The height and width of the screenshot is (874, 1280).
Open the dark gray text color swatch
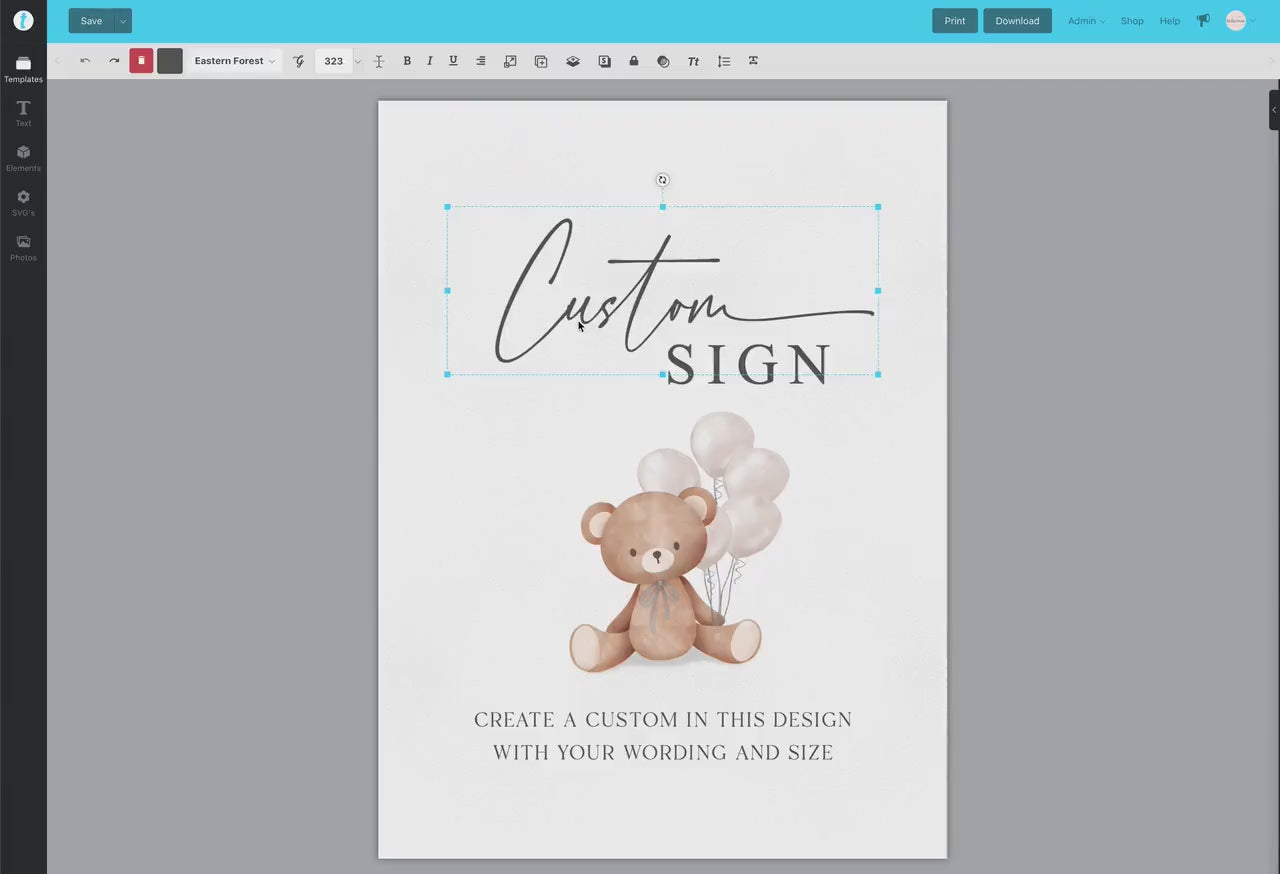[170, 61]
